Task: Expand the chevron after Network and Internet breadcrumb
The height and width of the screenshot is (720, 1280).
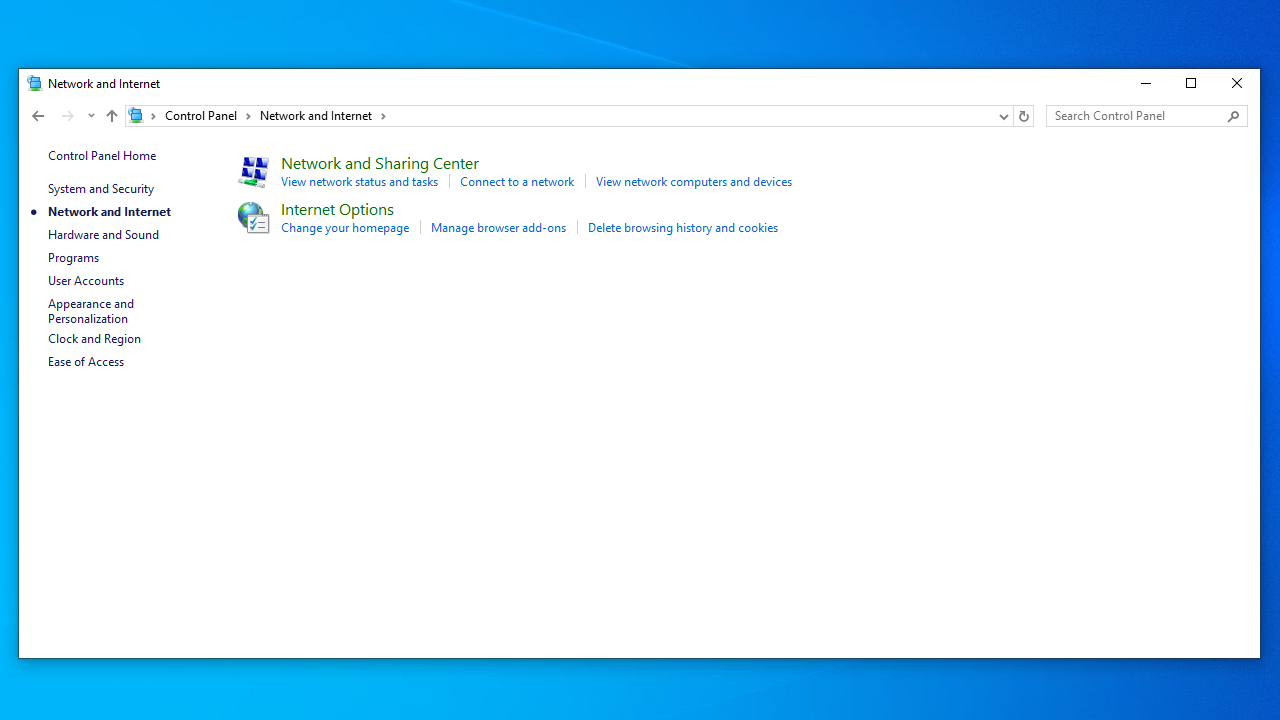Action: (x=383, y=116)
